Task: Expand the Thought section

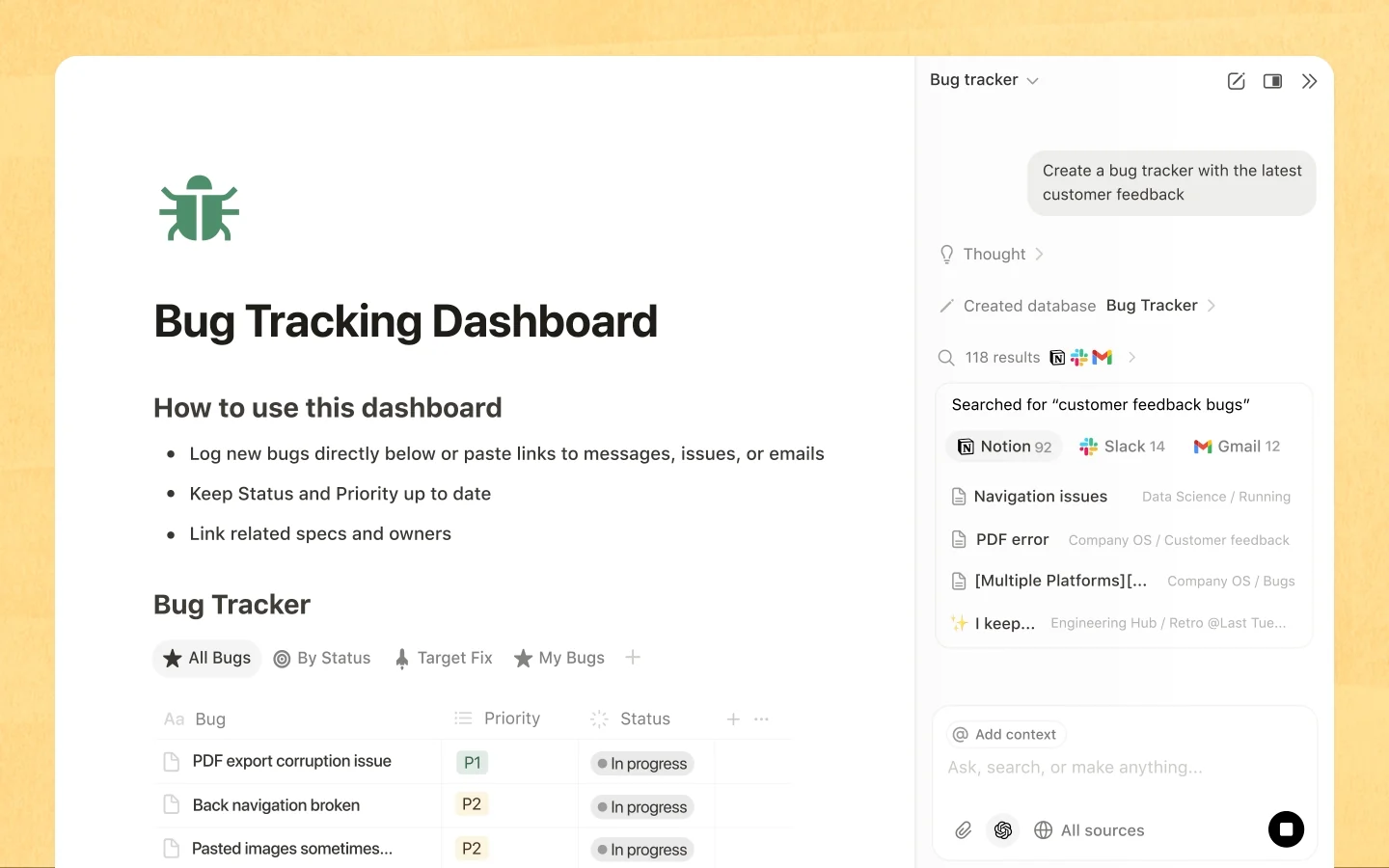Action: tap(993, 254)
